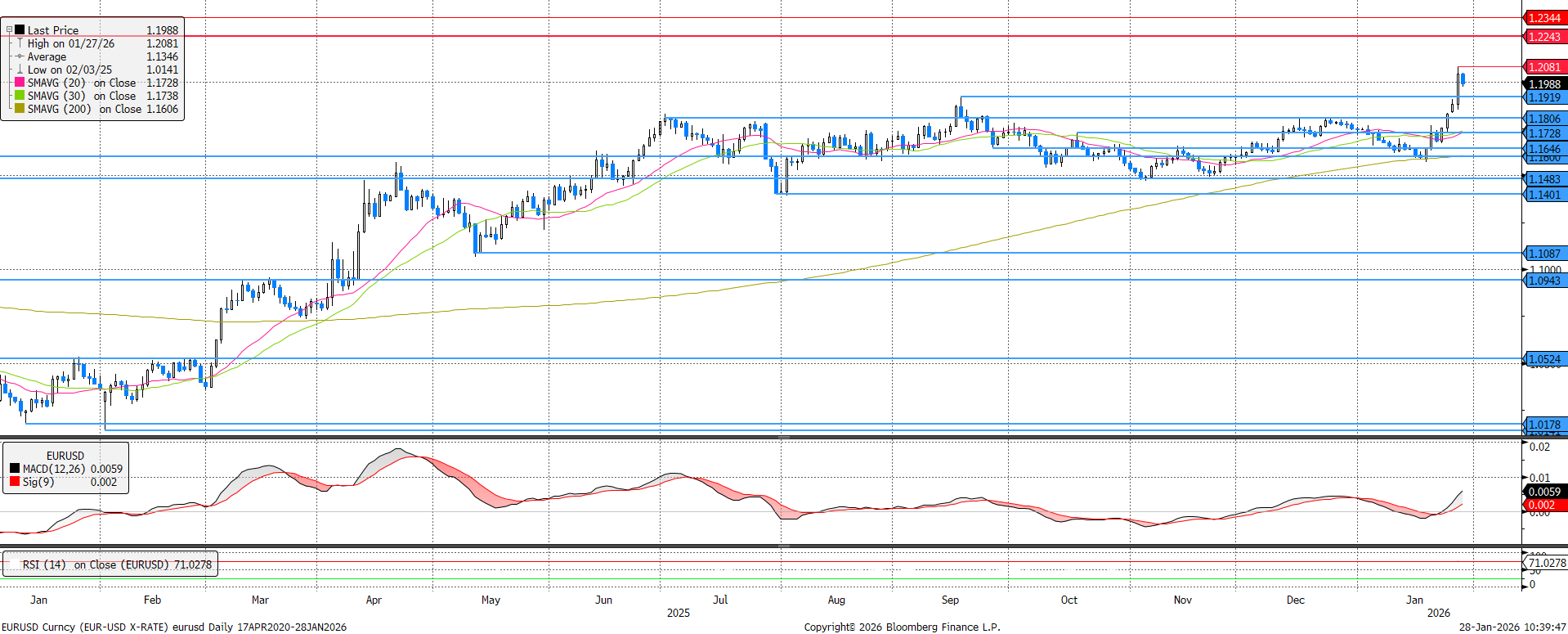Click the white RSI (14) legend swatch
The image size is (1568, 634).
[x=14, y=564]
